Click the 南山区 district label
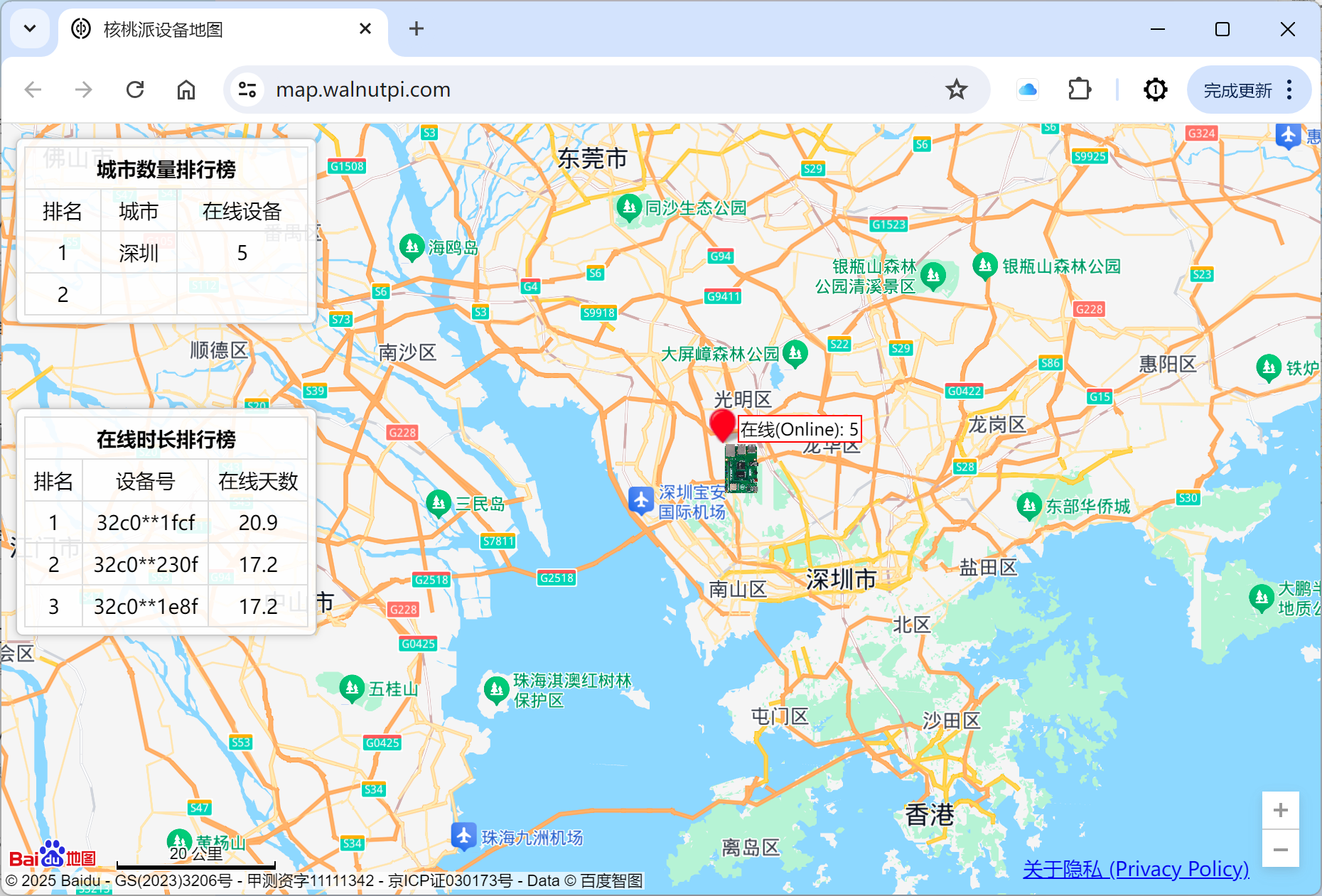 pyautogui.click(x=738, y=588)
